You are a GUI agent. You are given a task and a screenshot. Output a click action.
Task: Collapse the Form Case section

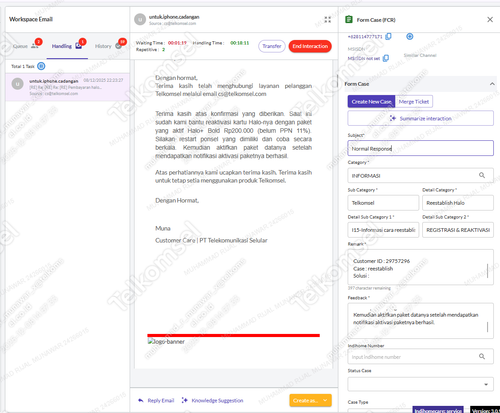[492, 84]
